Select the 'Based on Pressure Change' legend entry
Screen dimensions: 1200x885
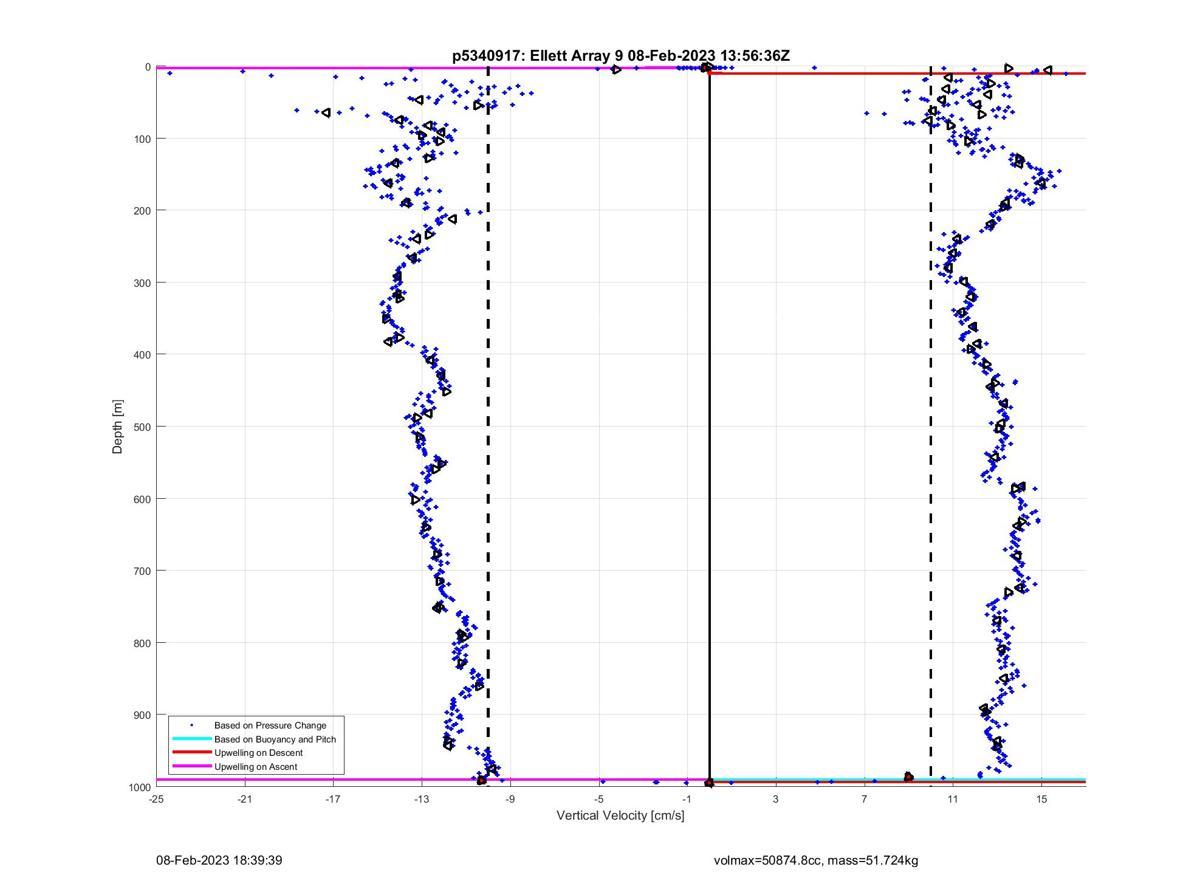pos(270,725)
